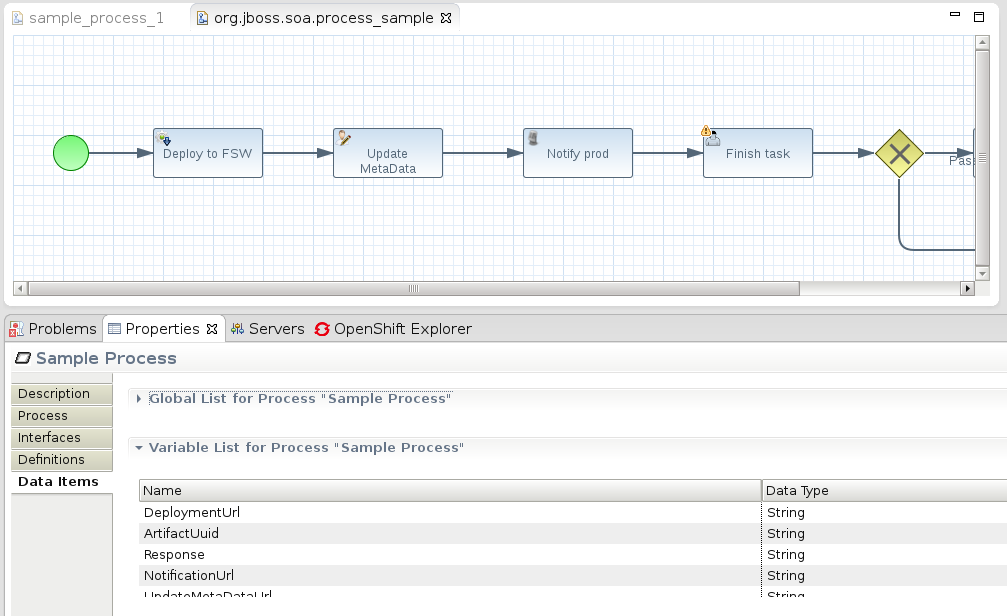Expand the Global List for Process section
Screen dimensions: 1007x616
tap(139, 399)
